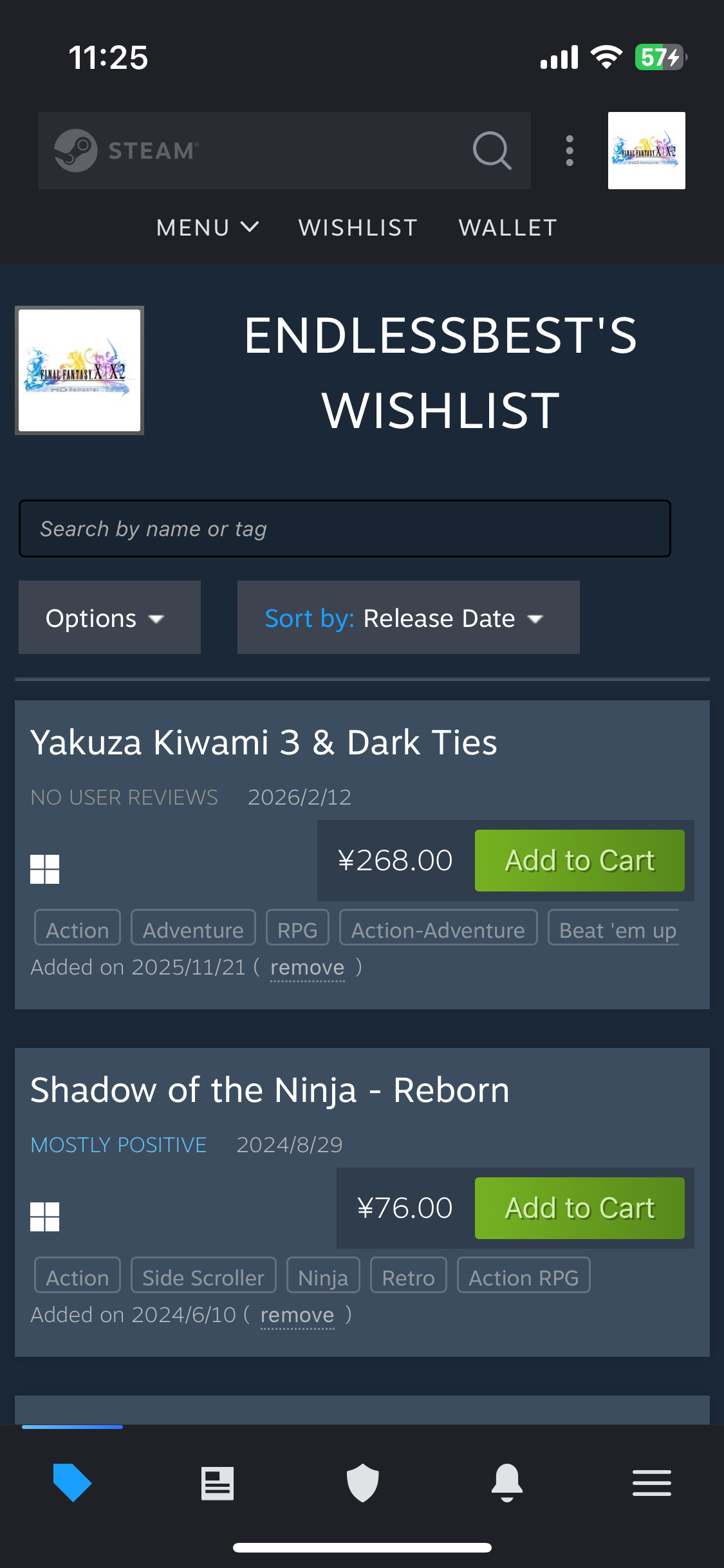Image resolution: width=724 pixels, height=1568 pixels.
Task: Focus the Search by name or tag field
Action: pos(345,528)
